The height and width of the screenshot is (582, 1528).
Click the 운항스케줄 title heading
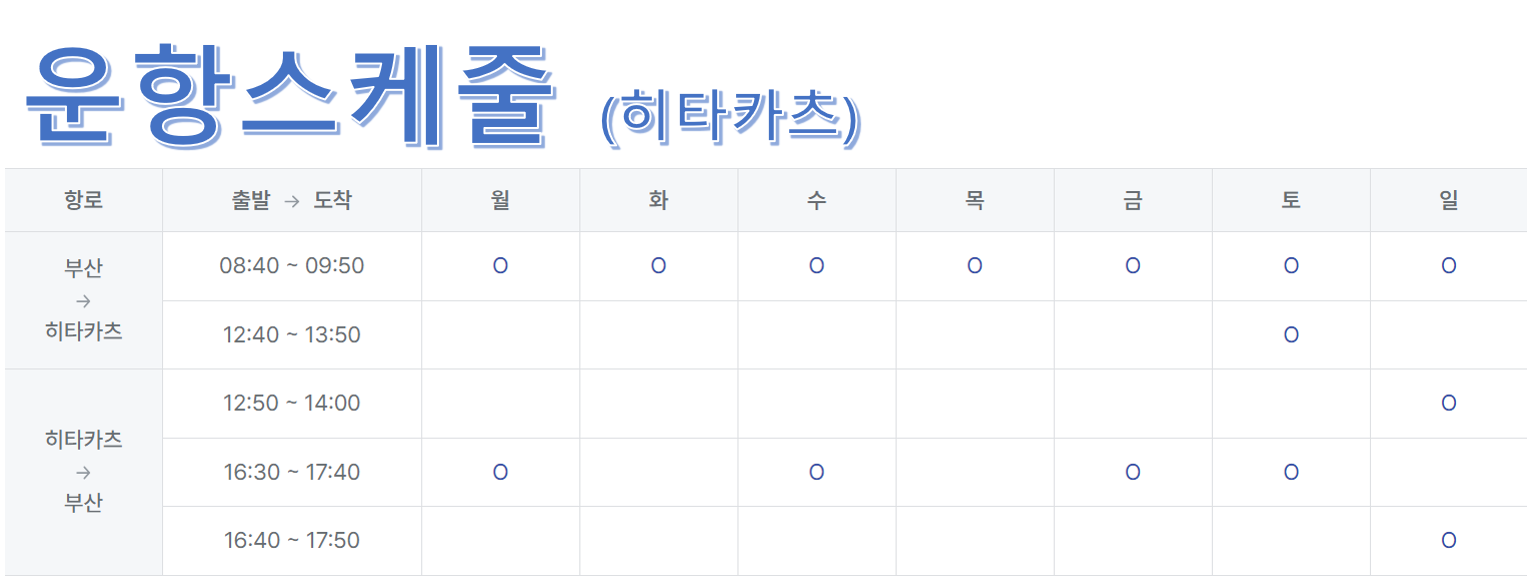291,97
